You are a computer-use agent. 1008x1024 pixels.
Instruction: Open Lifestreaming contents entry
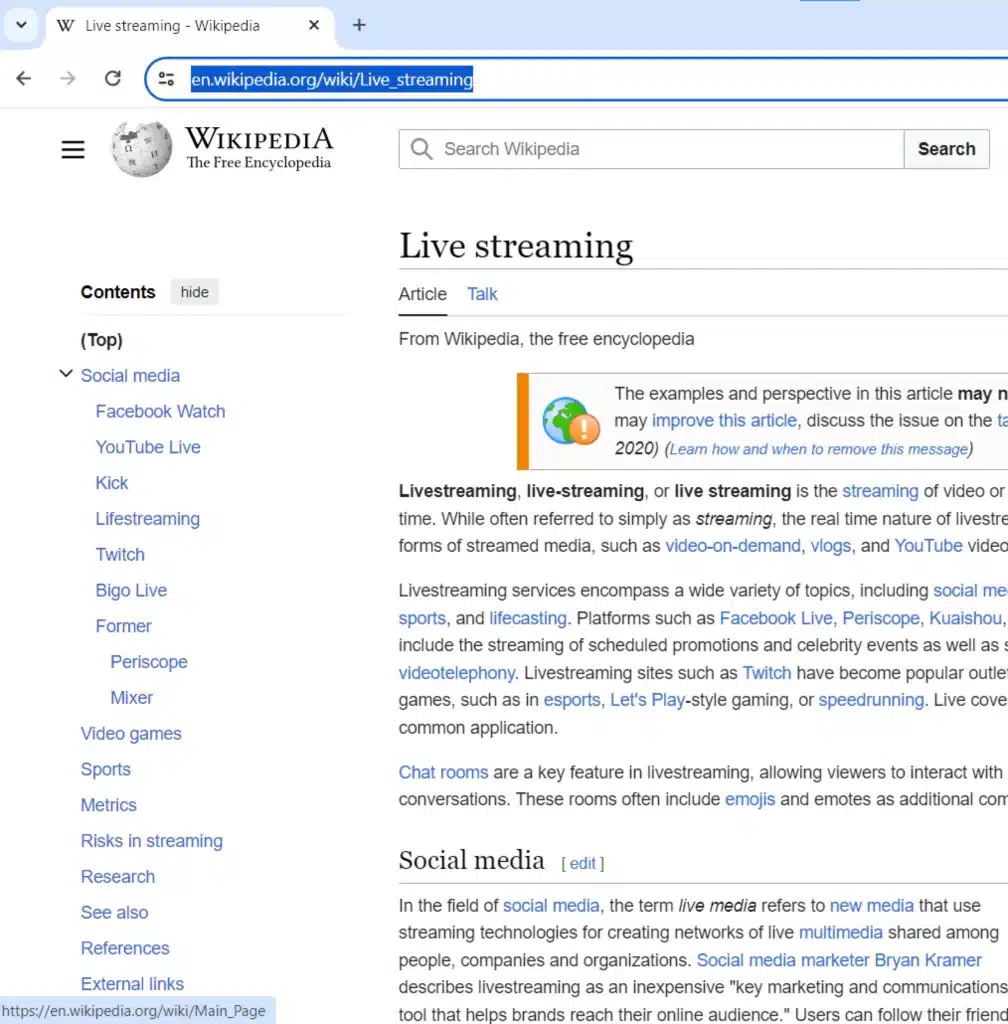pos(148,519)
